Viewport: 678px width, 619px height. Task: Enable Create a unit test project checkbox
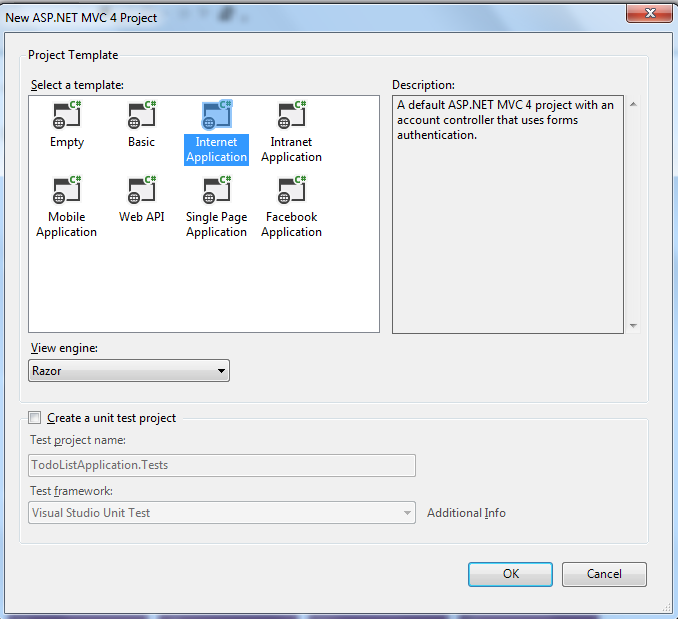(35, 418)
